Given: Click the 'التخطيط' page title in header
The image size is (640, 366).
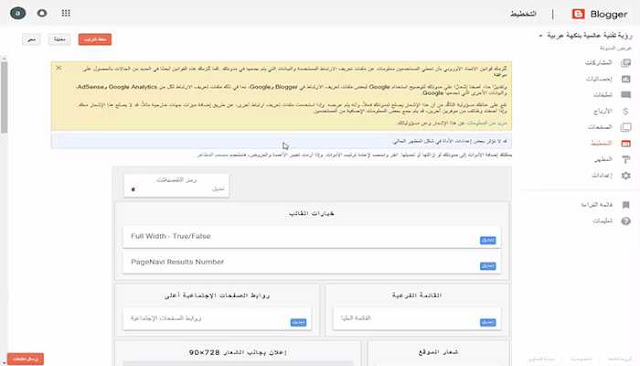Looking at the screenshot, I should coord(523,14).
